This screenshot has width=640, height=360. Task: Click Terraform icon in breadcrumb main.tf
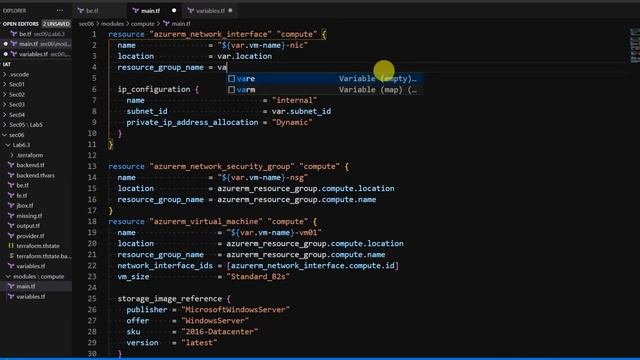coord(166,24)
